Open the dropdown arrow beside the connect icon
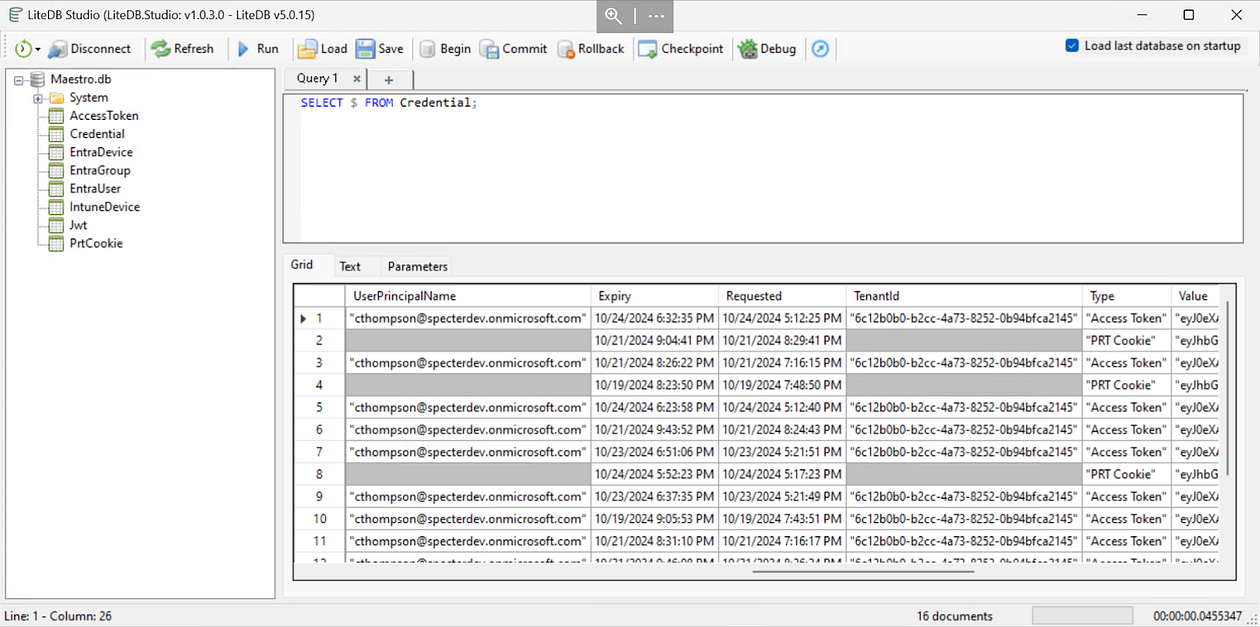The height and width of the screenshot is (627, 1260). (38, 49)
